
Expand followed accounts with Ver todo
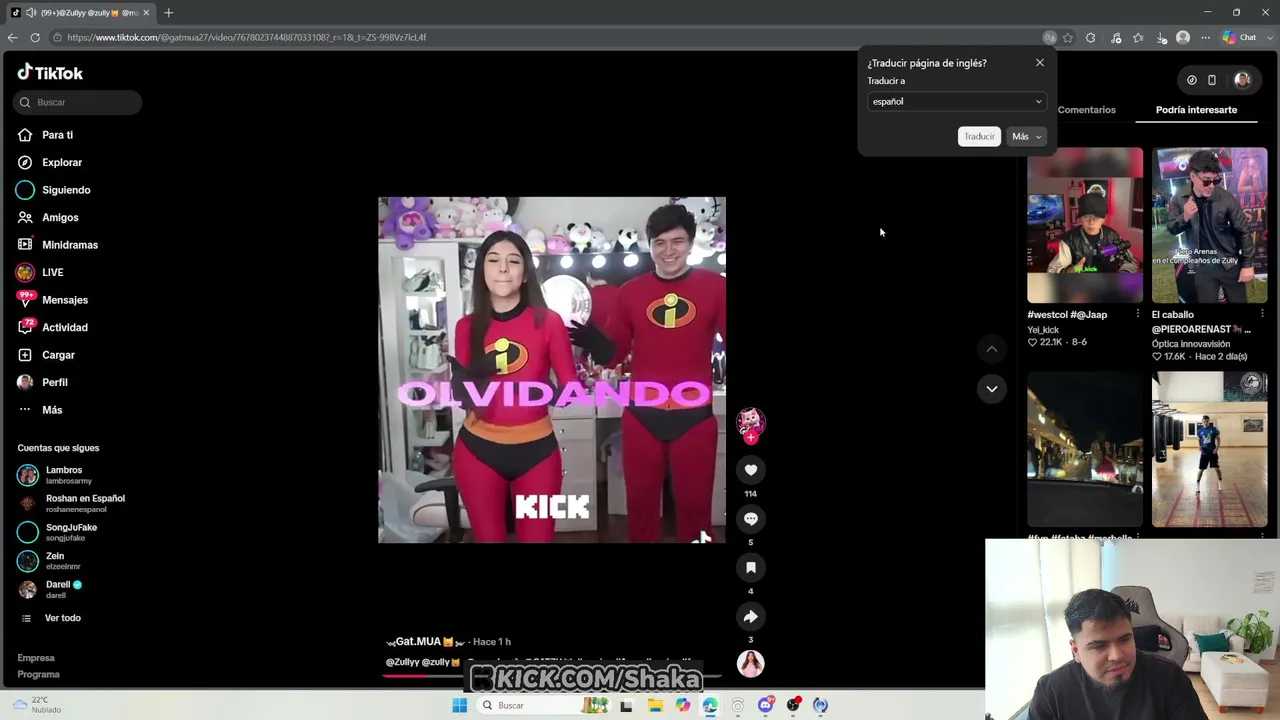click(x=62, y=618)
